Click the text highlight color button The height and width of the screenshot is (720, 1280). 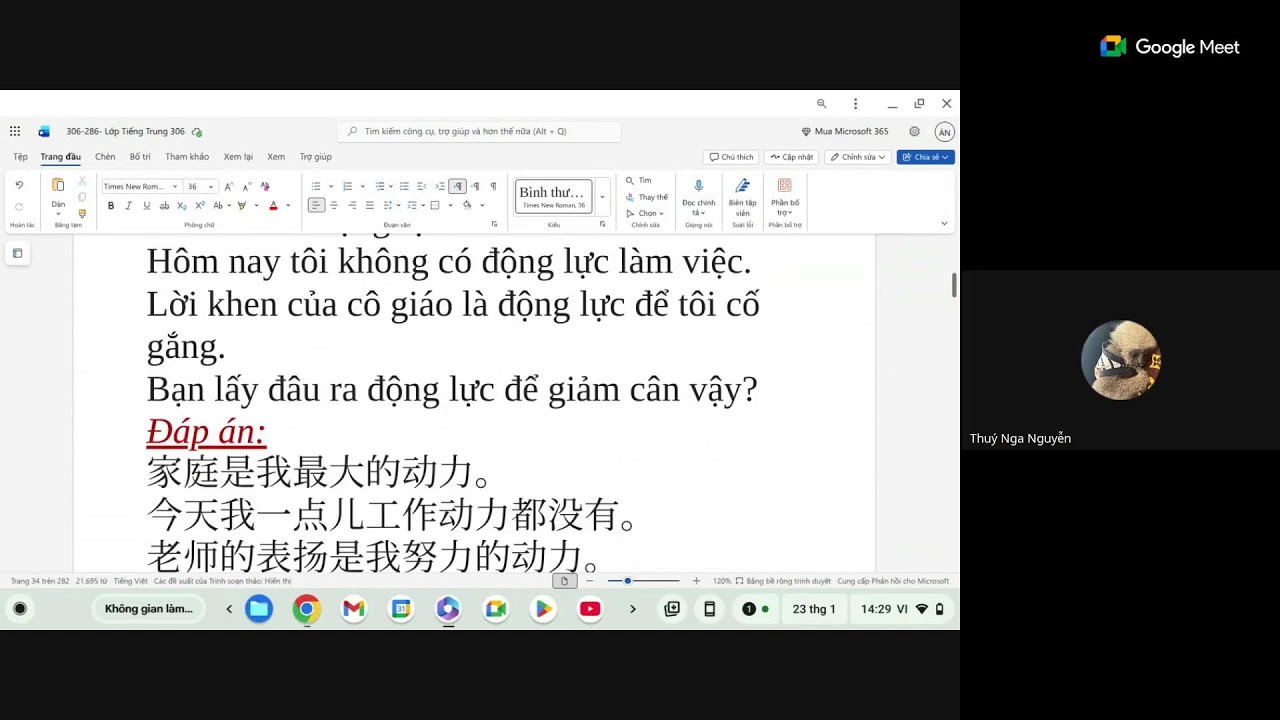tap(241, 206)
